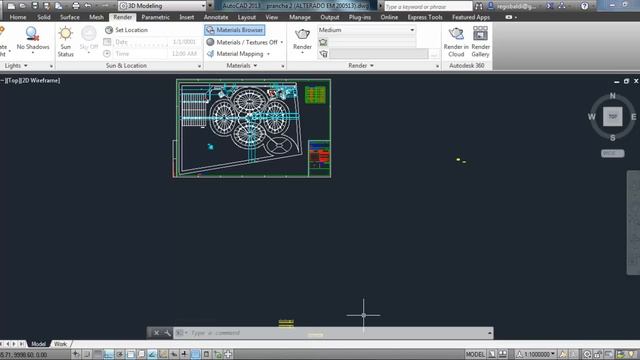
Task: Open the Medium render preset dropdown
Action: [367, 30]
